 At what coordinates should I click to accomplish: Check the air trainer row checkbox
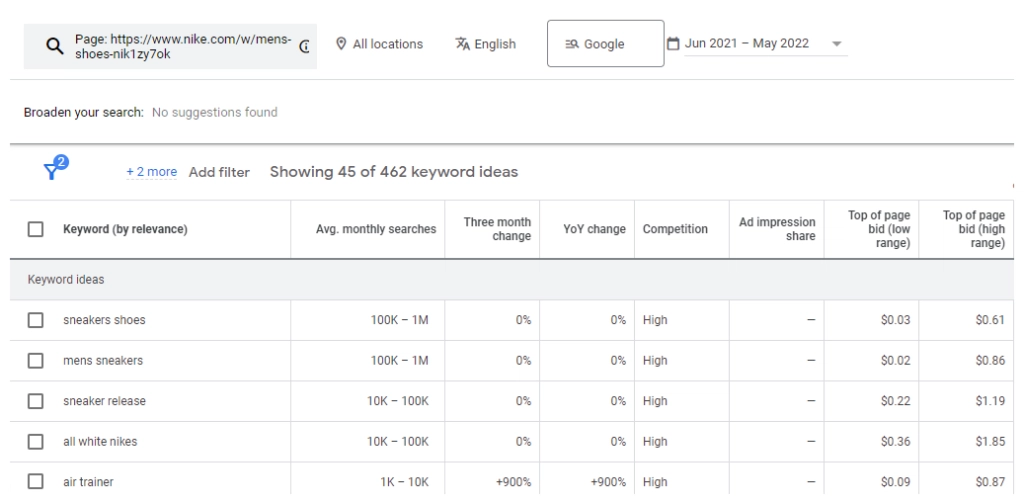[35, 482]
